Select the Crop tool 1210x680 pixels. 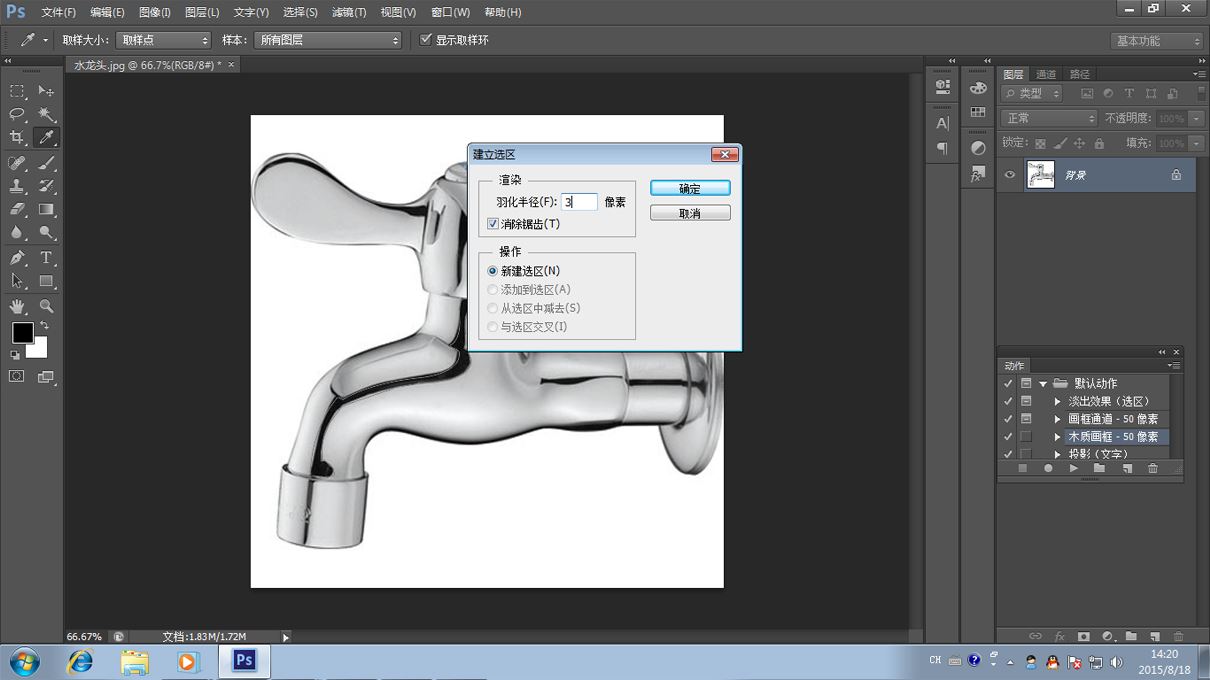pyautogui.click(x=17, y=138)
